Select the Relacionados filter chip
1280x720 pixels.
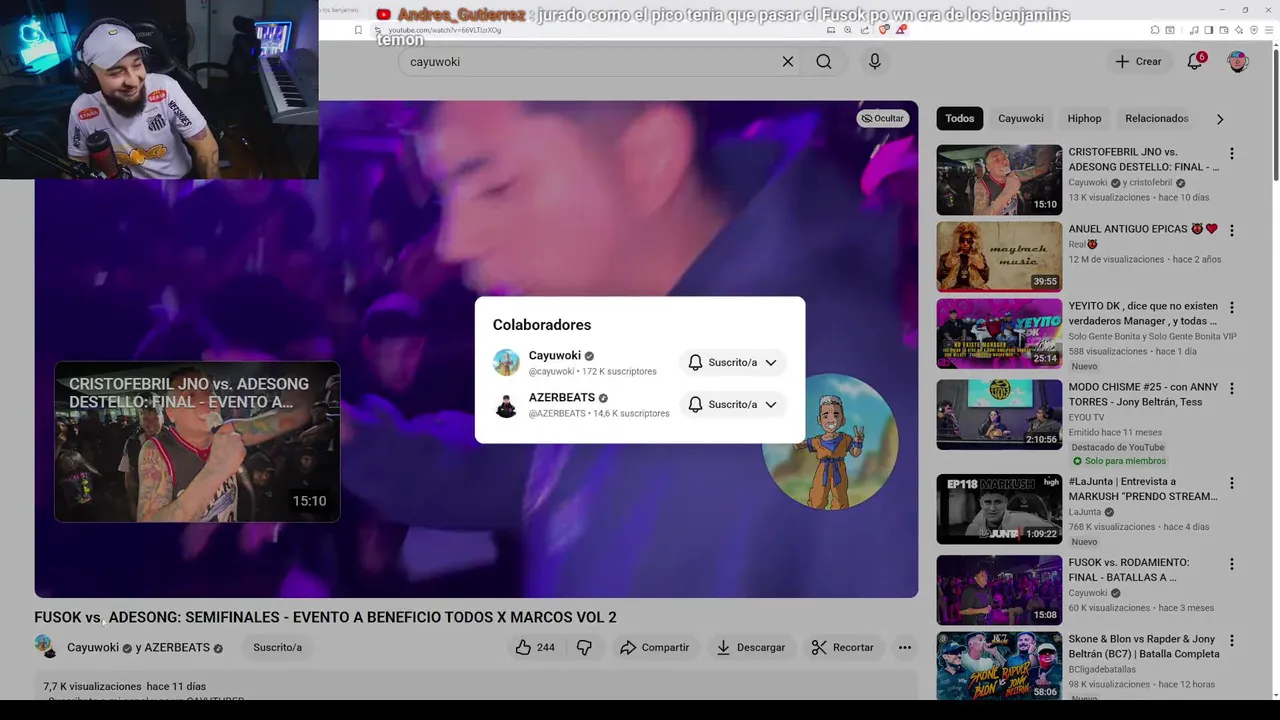click(1156, 118)
